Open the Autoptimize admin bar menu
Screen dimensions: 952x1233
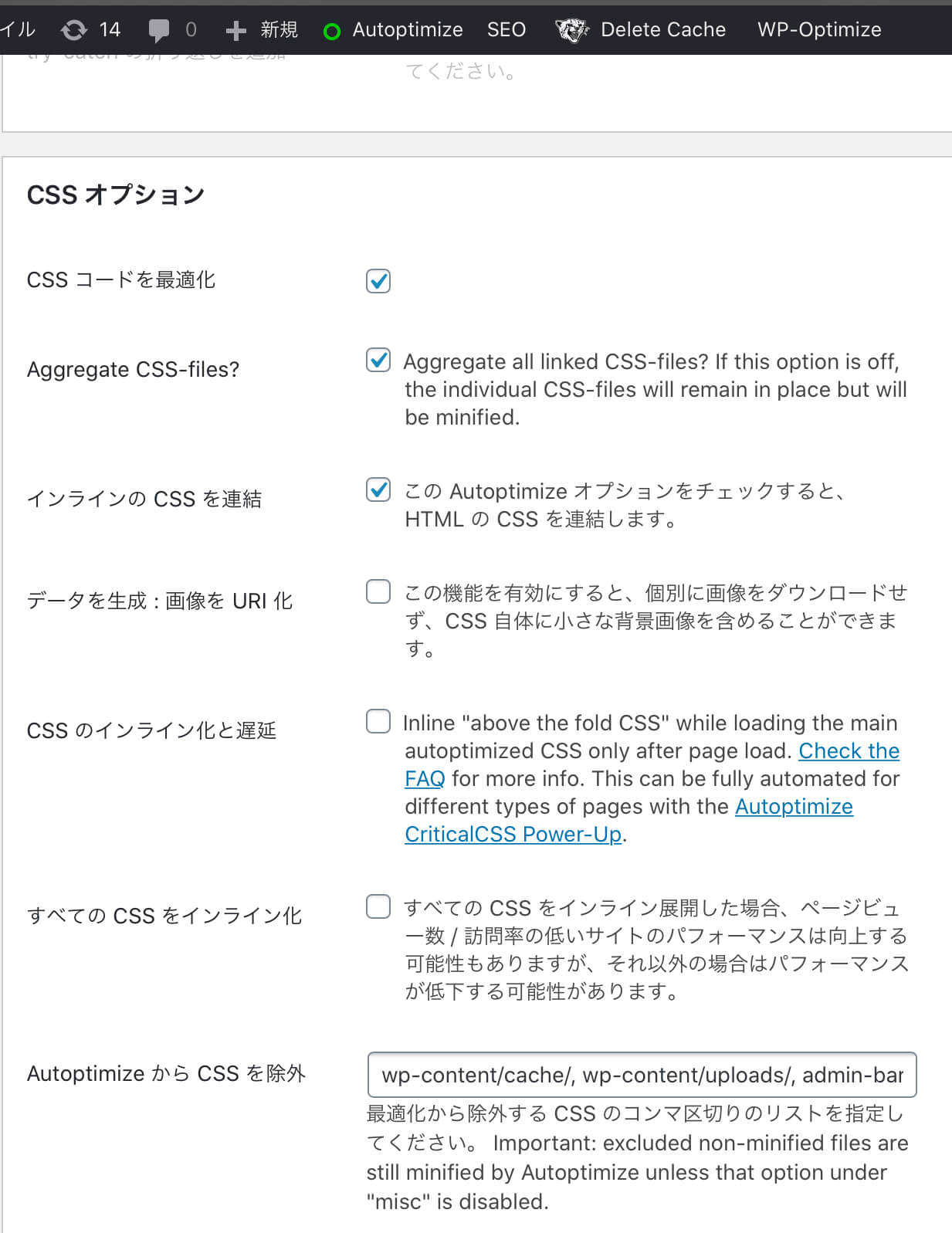point(408,29)
